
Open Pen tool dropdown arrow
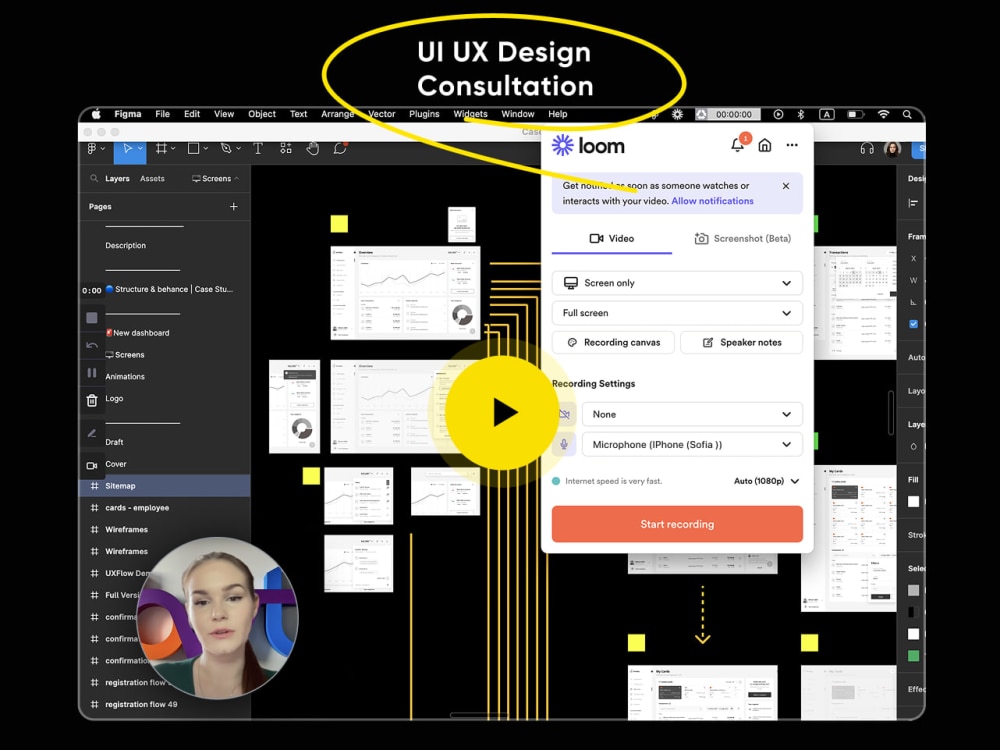coord(239,149)
